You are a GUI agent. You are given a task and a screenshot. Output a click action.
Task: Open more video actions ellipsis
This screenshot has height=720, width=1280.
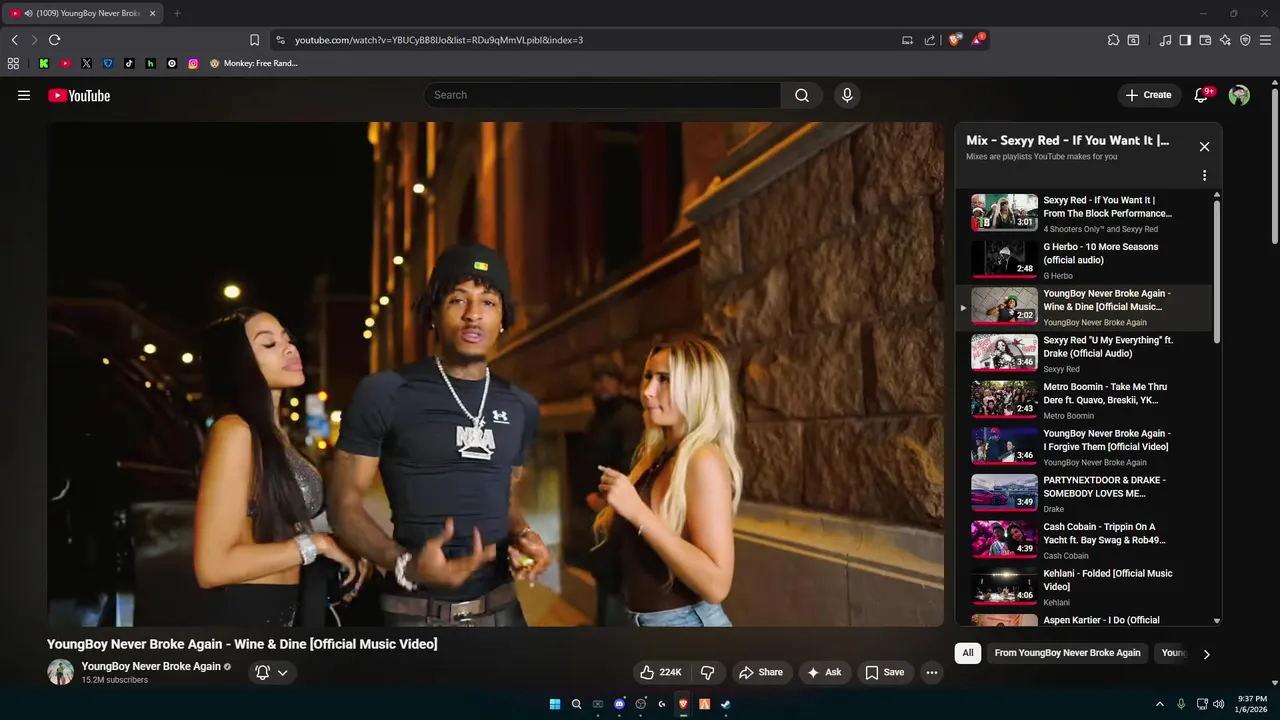point(932,672)
